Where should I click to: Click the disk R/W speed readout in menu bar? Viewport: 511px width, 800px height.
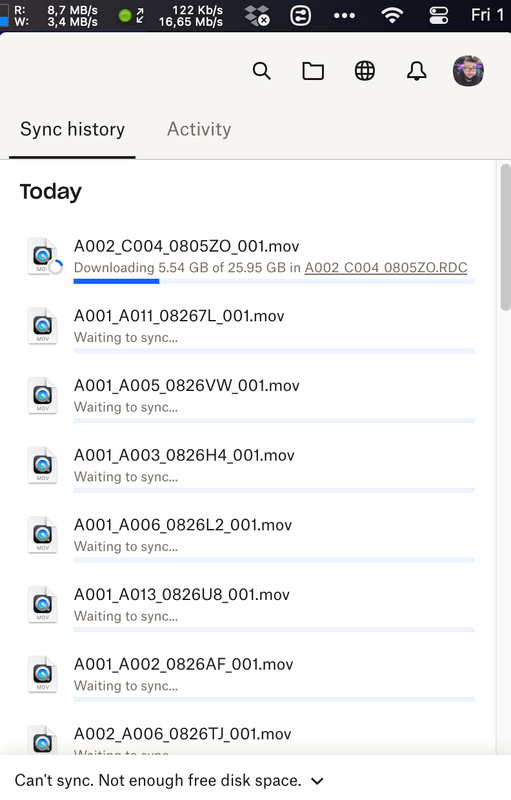point(56,16)
